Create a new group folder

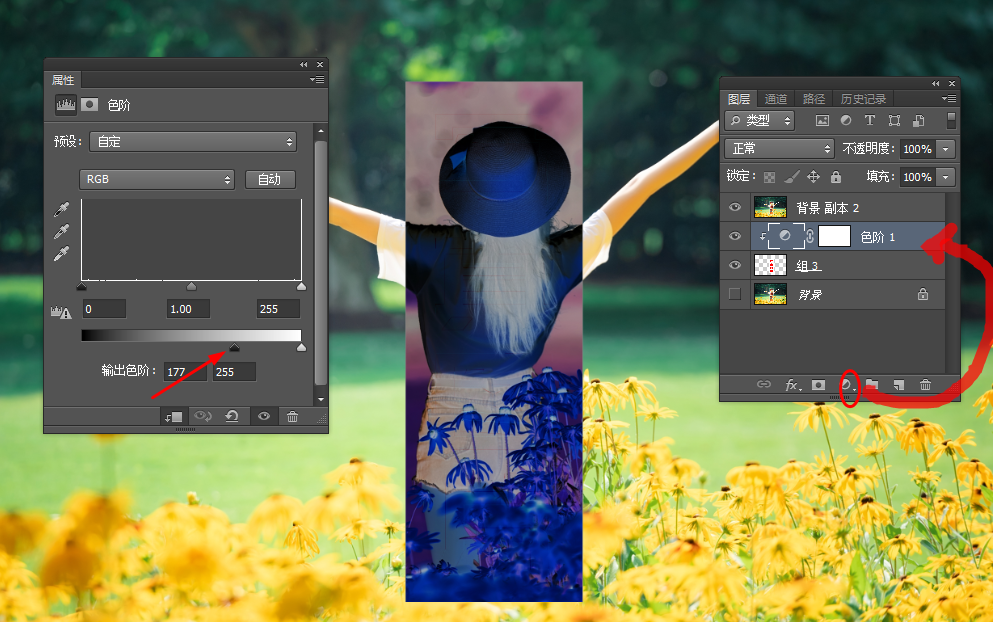[x=872, y=384]
